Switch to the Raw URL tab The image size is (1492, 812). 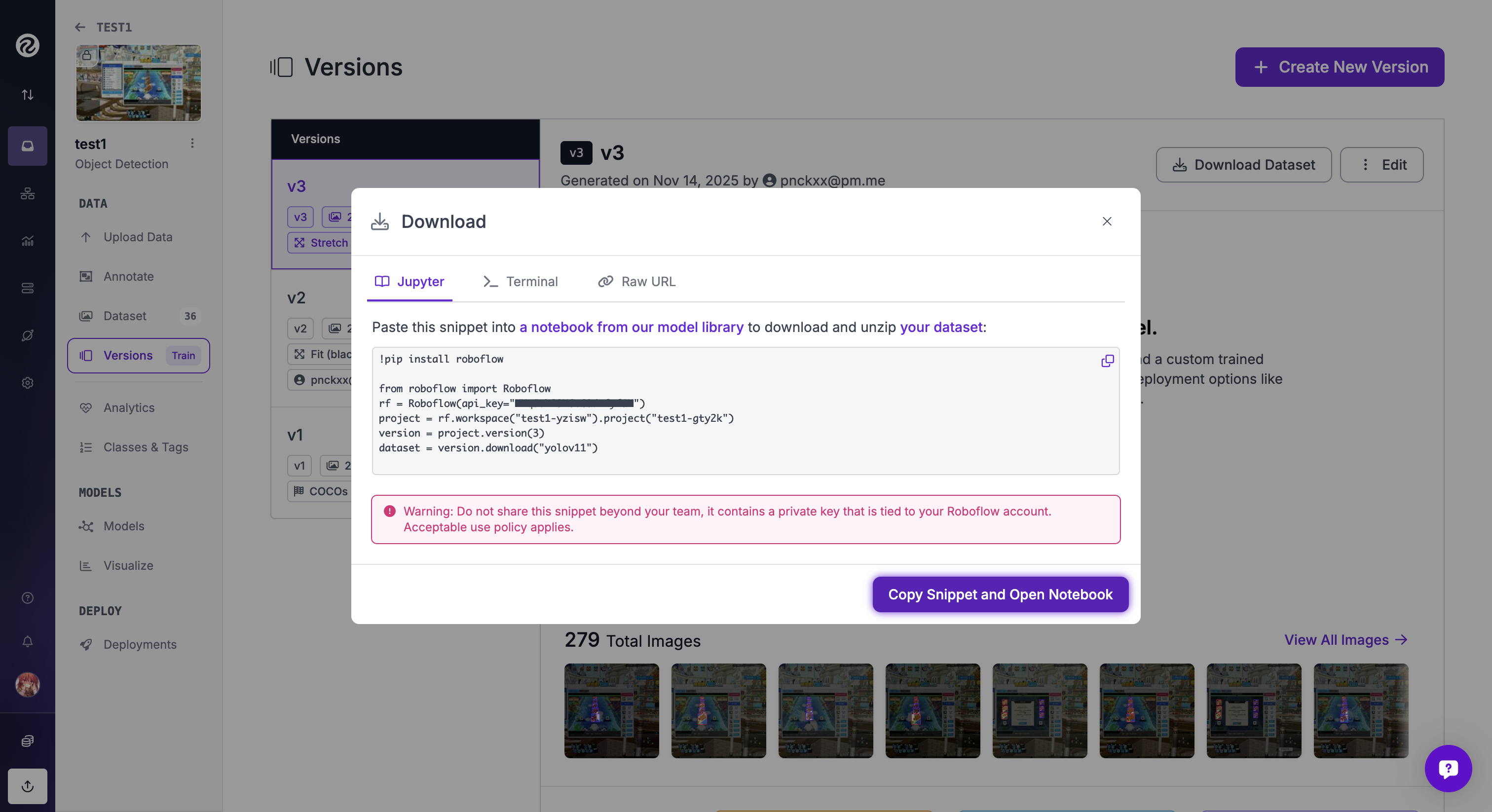636,282
